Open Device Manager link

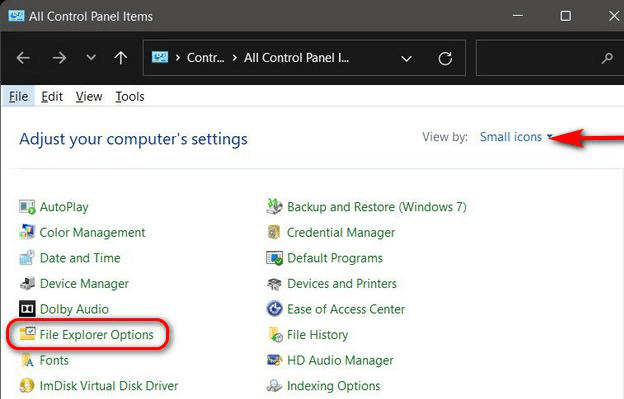[x=84, y=284]
